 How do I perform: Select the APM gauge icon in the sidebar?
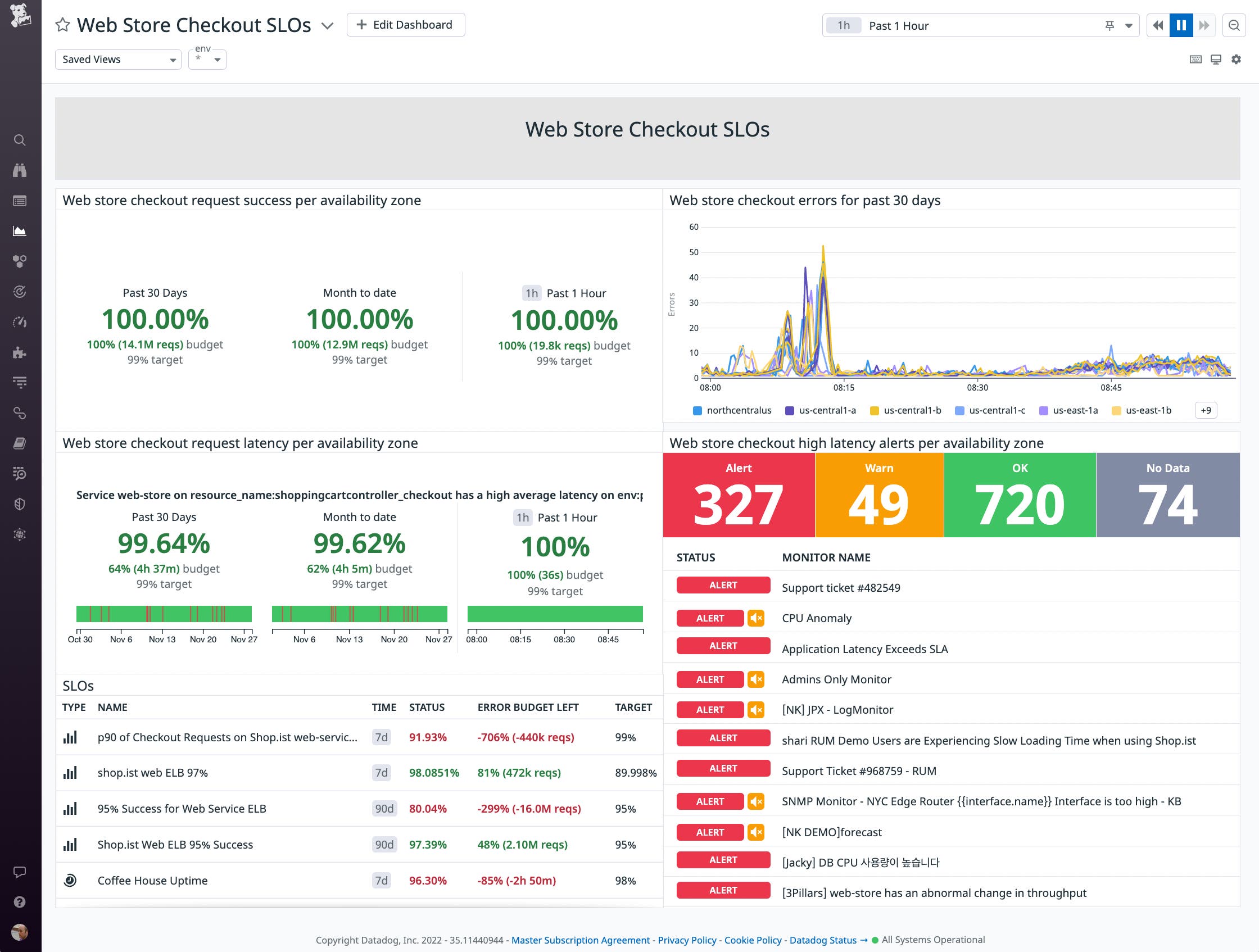(20, 321)
